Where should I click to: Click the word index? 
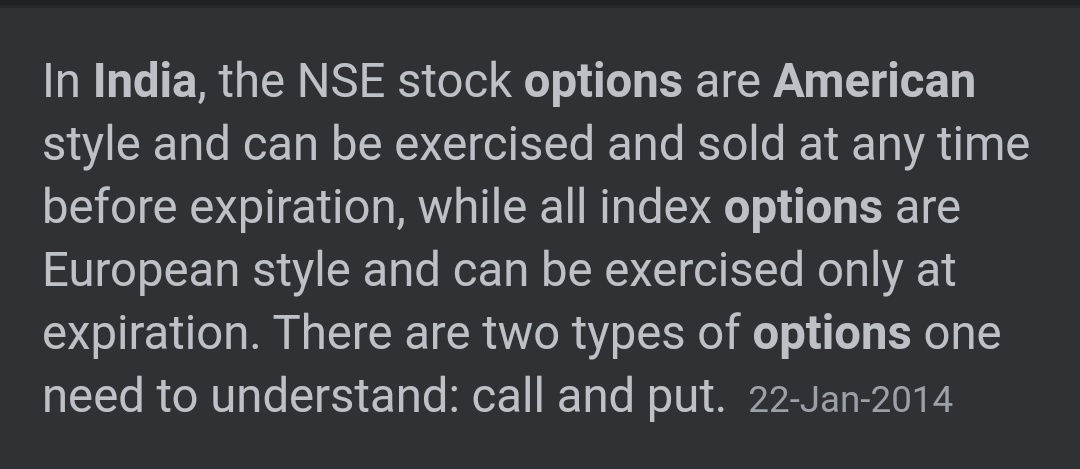click(x=656, y=207)
